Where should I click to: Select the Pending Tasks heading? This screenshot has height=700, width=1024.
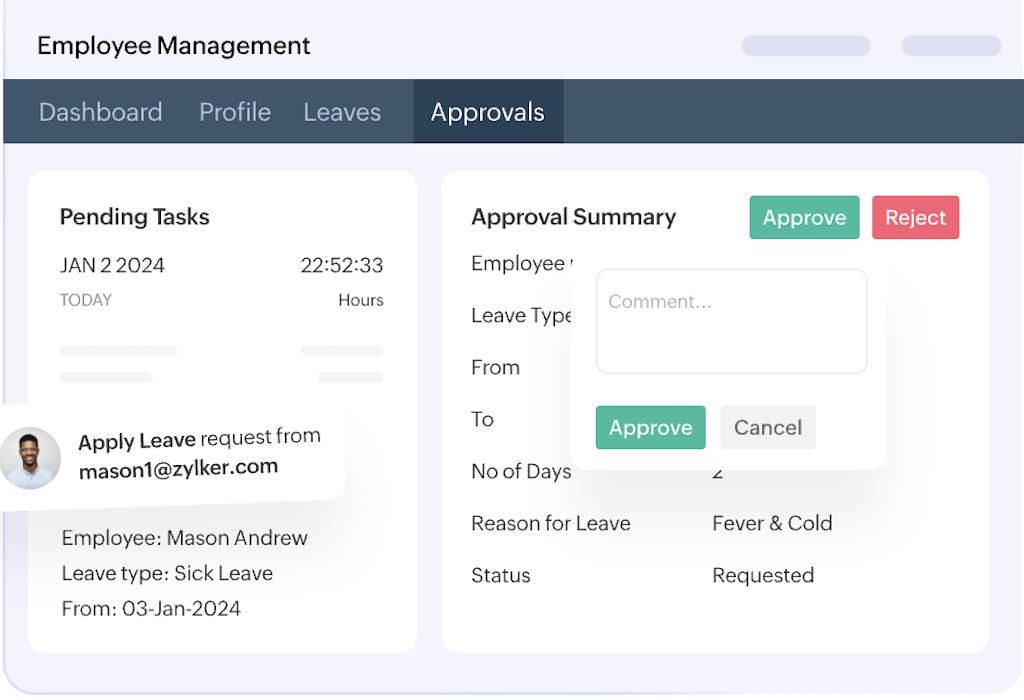coord(135,217)
